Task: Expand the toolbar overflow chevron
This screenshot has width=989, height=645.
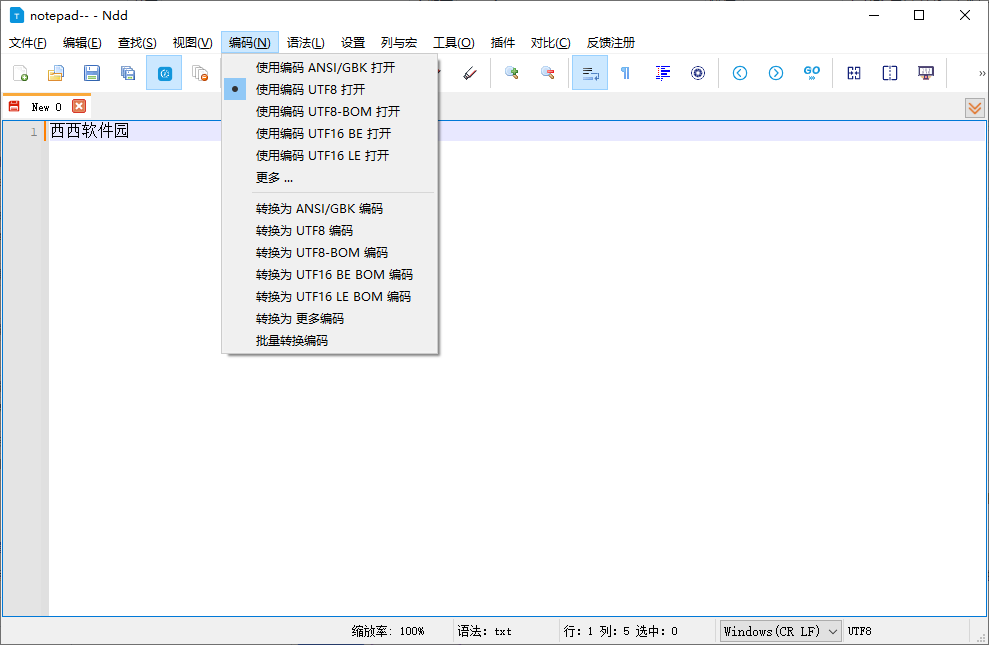Action: pos(981,74)
